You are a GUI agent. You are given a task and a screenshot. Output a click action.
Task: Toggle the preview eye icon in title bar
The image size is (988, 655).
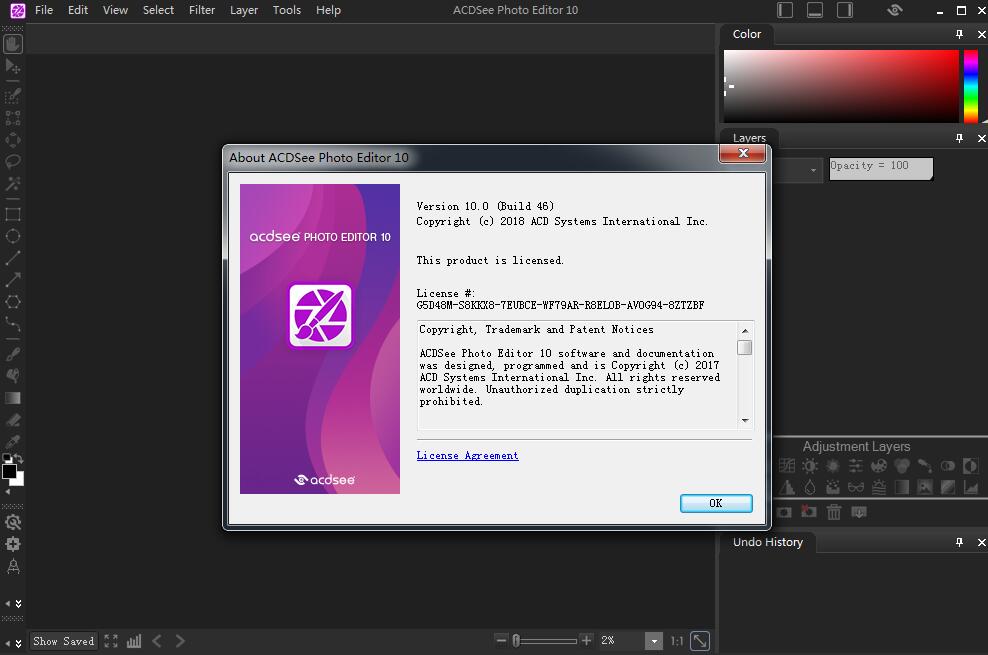point(895,10)
